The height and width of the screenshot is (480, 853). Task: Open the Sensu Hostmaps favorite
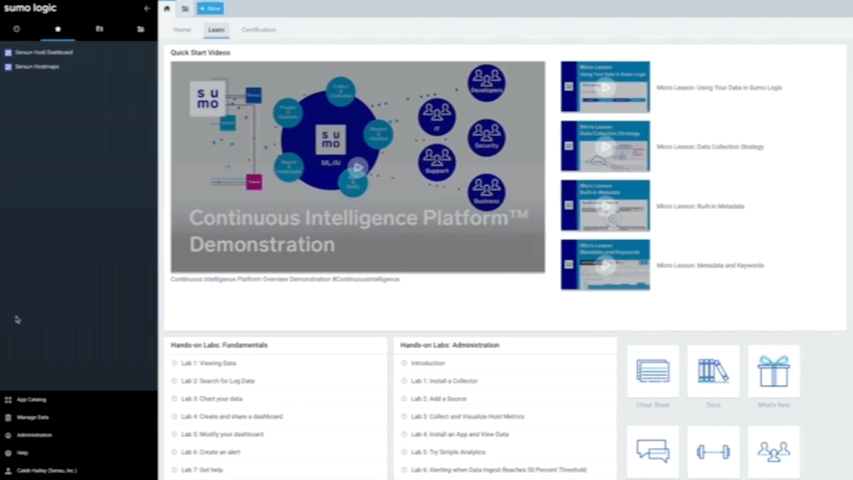[37, 67]
